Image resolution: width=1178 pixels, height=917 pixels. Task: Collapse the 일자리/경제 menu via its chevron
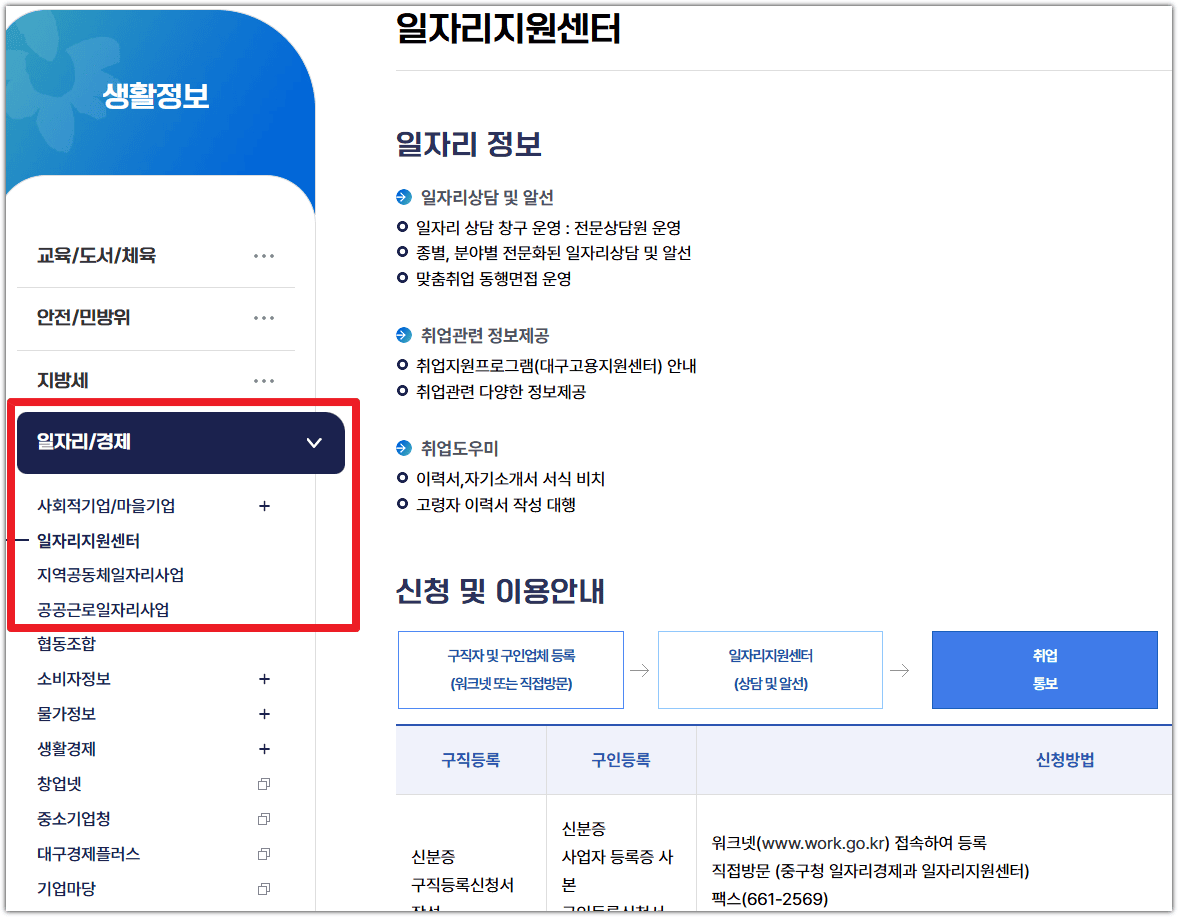[314, 441]
